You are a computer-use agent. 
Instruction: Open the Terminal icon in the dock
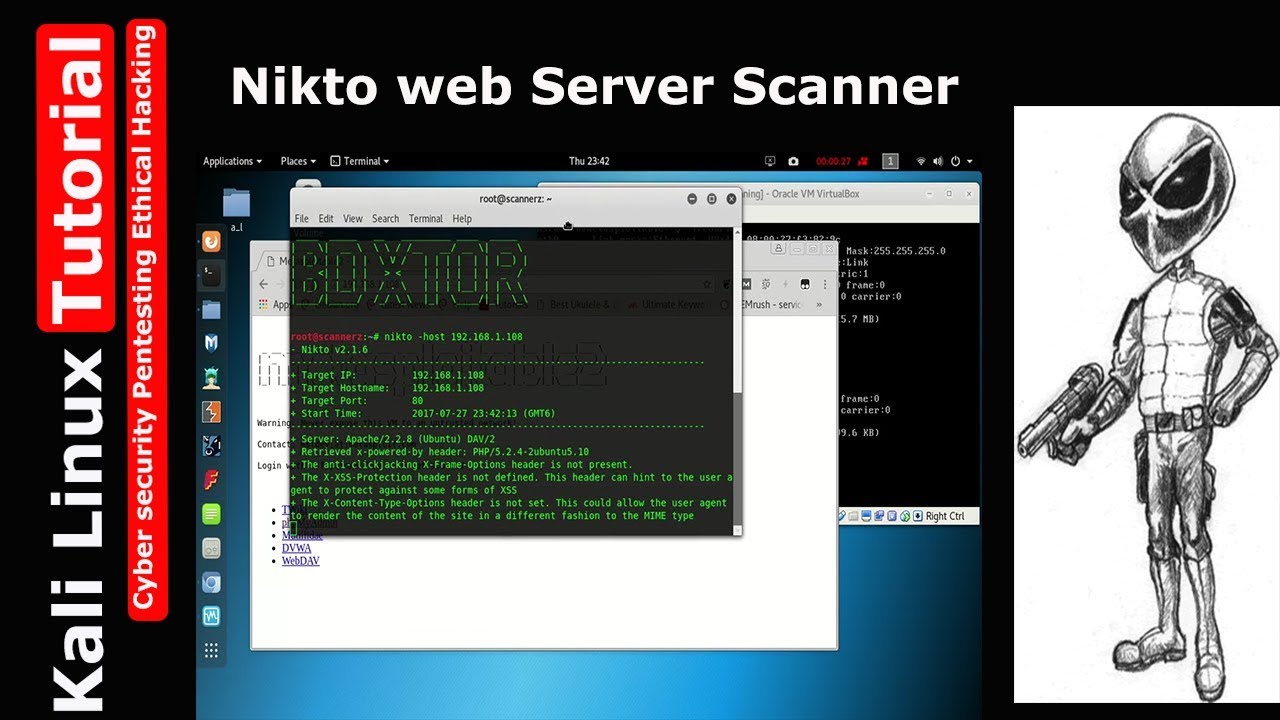(211, 275)
